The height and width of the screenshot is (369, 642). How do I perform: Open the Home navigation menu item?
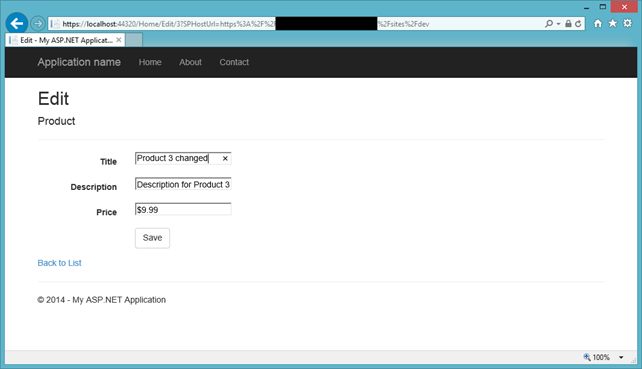150,62
